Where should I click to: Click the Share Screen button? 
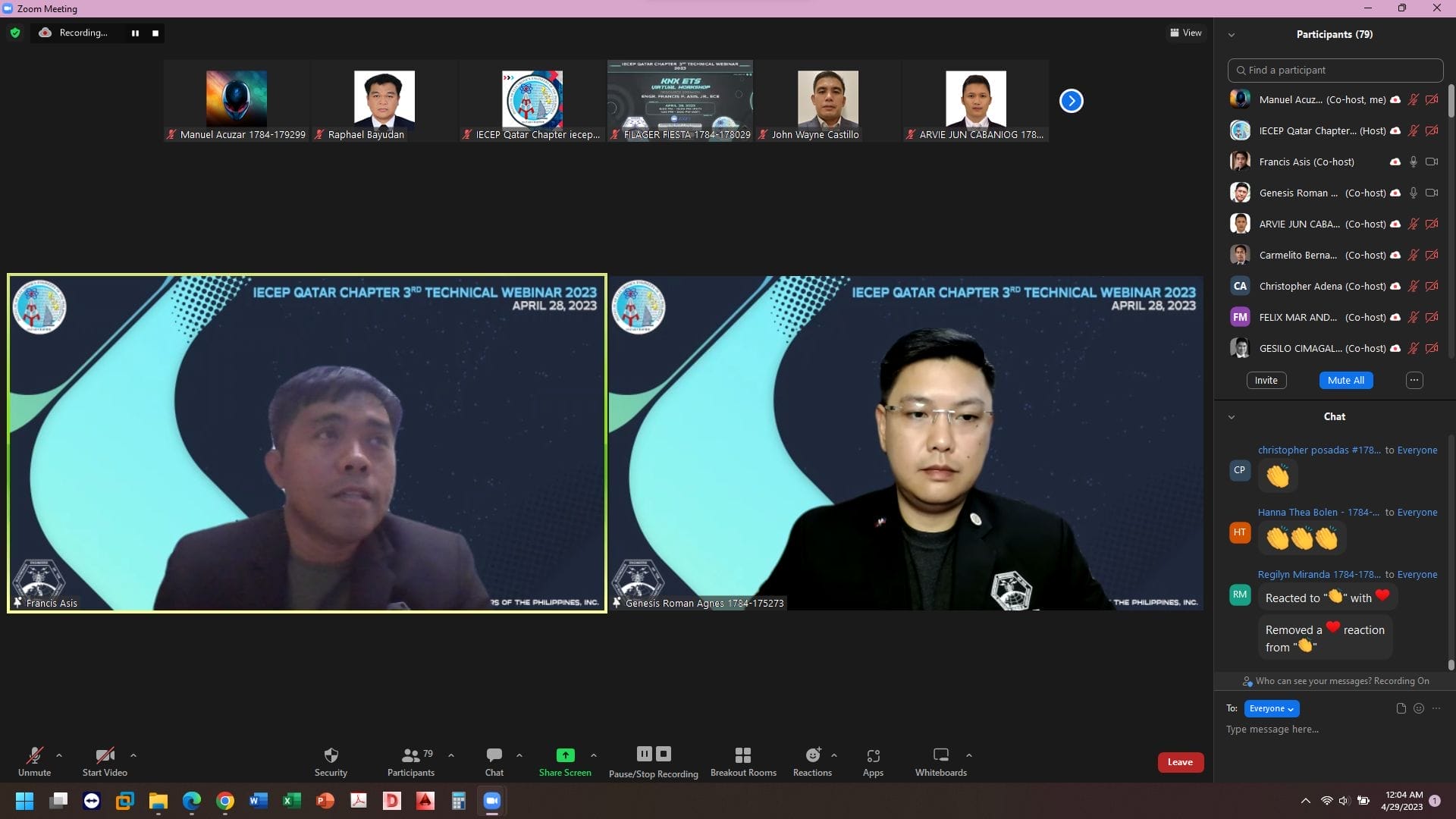point(565,761)
